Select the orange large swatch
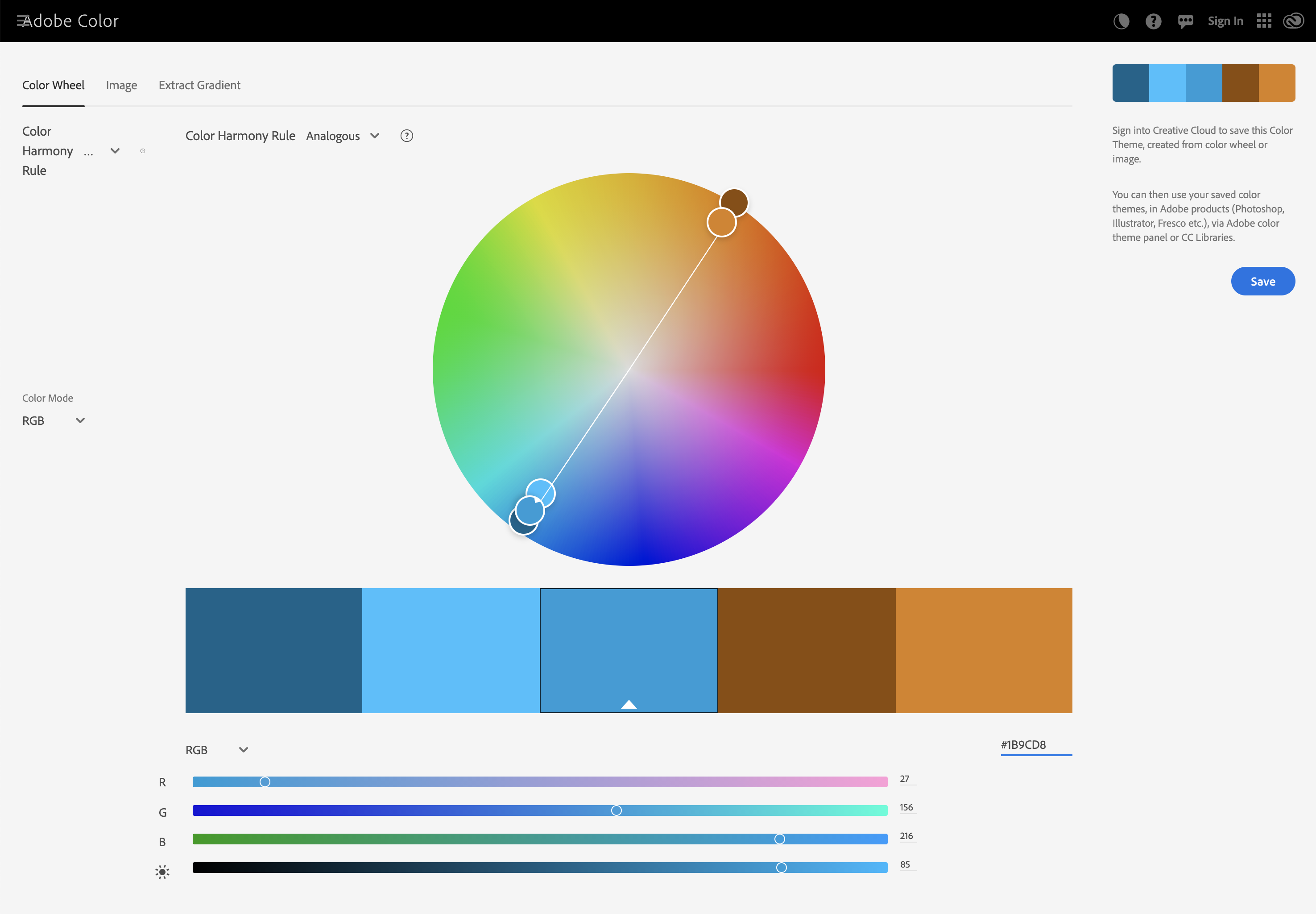 point(983,650)
